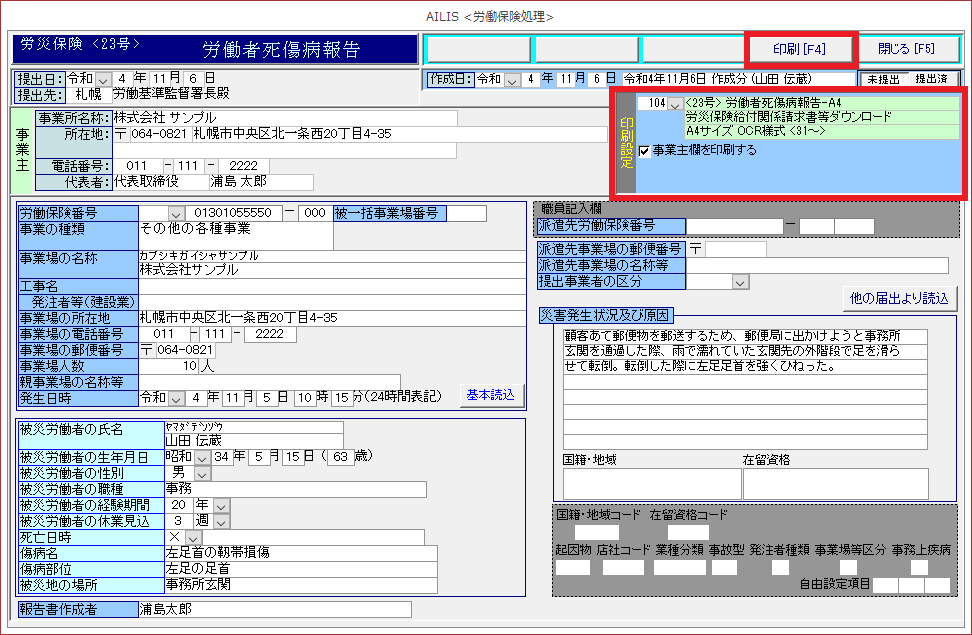
Task: Expand the 経験期間 year unit dropdown
Action: coord(221,505)
